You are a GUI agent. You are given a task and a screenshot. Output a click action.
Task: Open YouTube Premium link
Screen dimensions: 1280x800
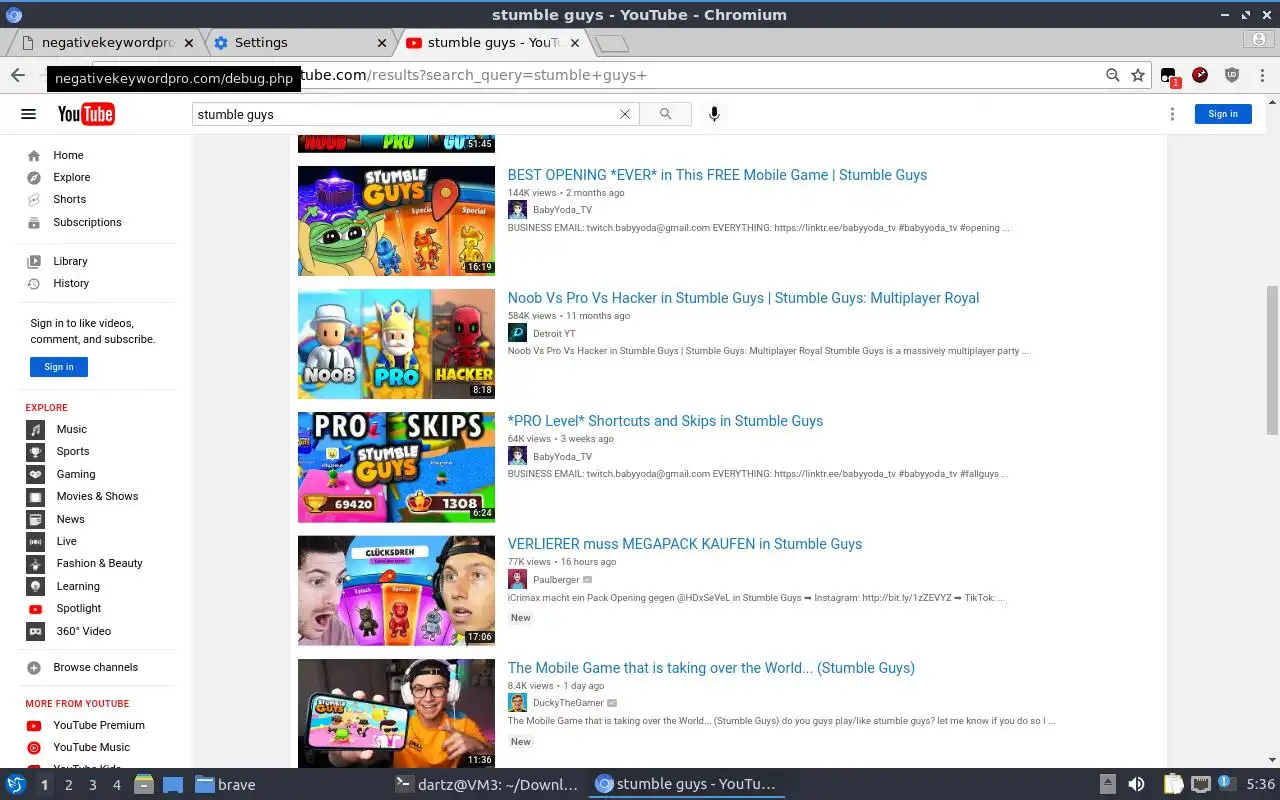click(x=100, y=725)
